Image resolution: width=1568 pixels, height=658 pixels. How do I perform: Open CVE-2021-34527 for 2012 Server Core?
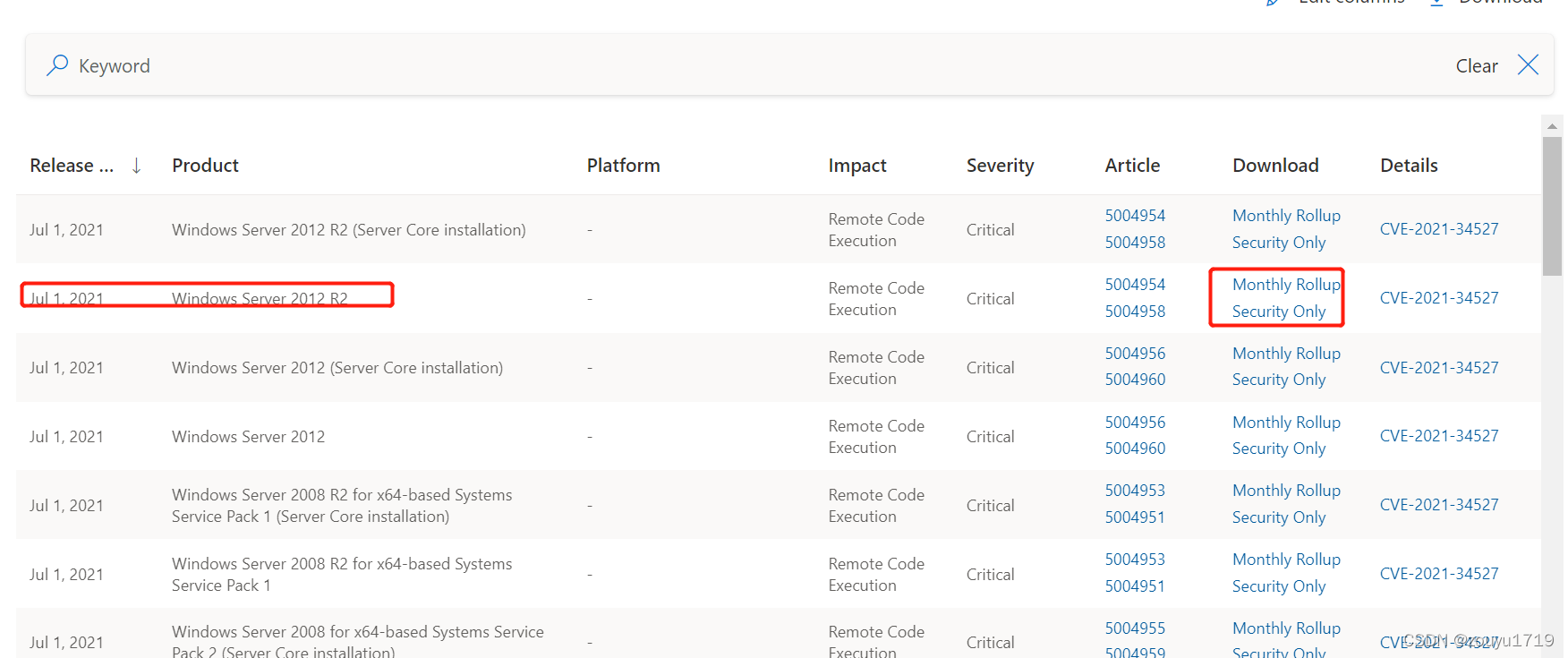[x=1439, y=368]
